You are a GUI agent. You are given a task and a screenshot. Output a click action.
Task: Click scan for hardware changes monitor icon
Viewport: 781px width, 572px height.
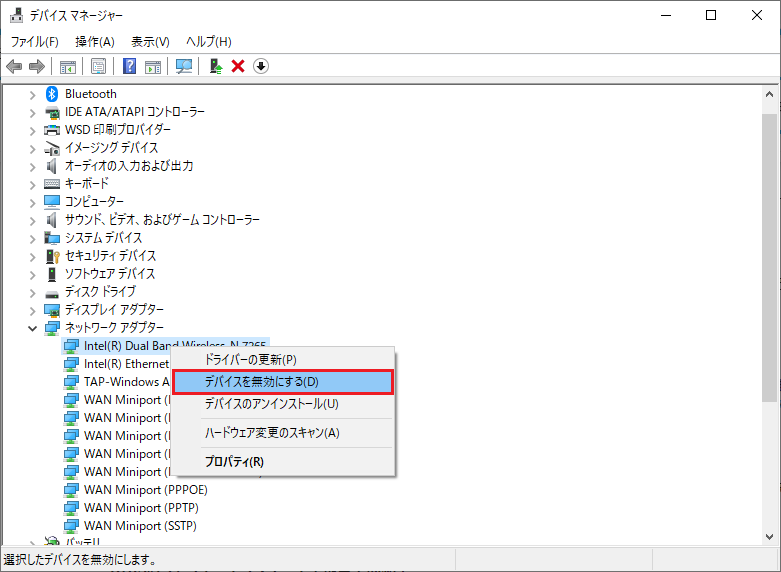click(x=184, y=66)
